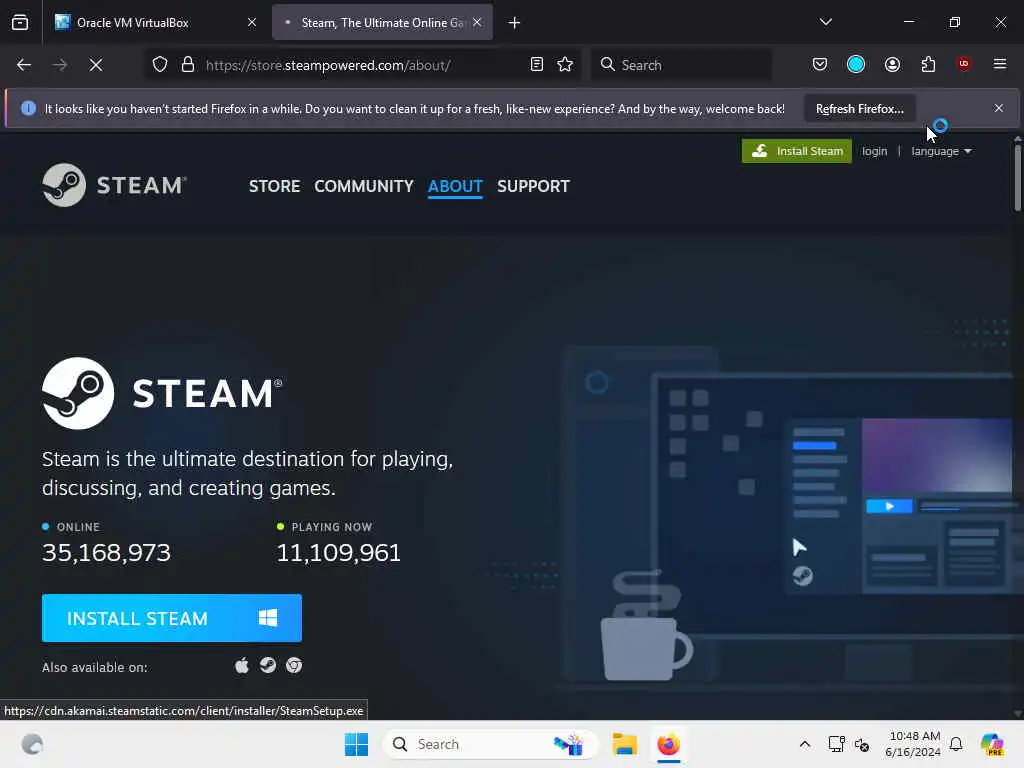Expand the list all tabs dropdown arrow
This screenshot has height=768, width=1024.
(826, 22)
